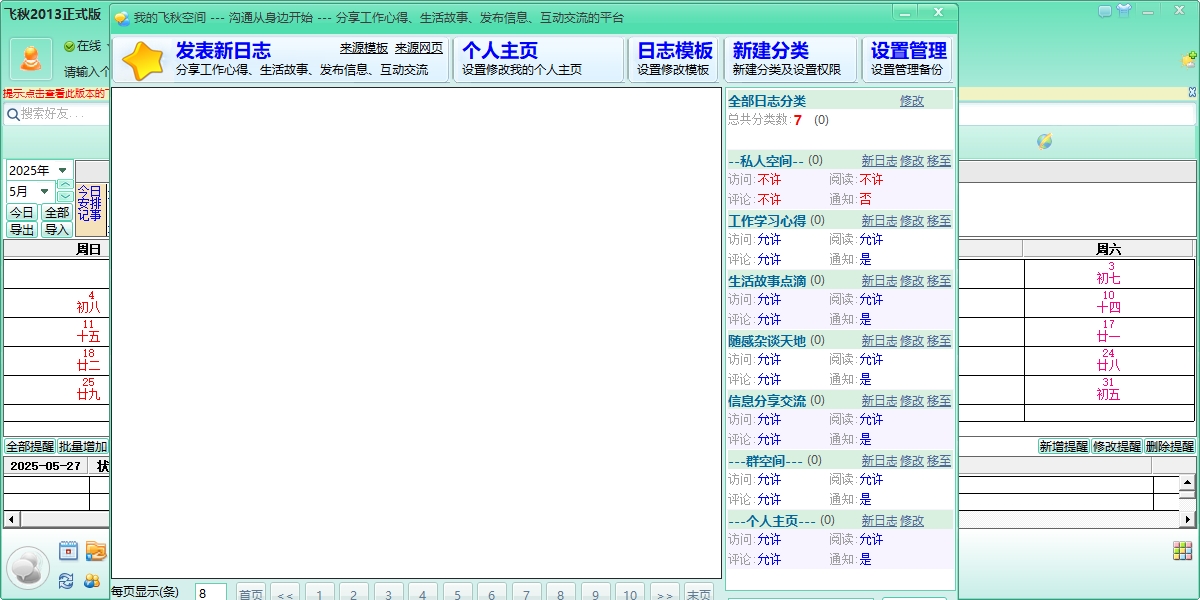Screen dimensions: 1200x600
Task: Click the 全部提醒 button
Action: coord(30,446)
